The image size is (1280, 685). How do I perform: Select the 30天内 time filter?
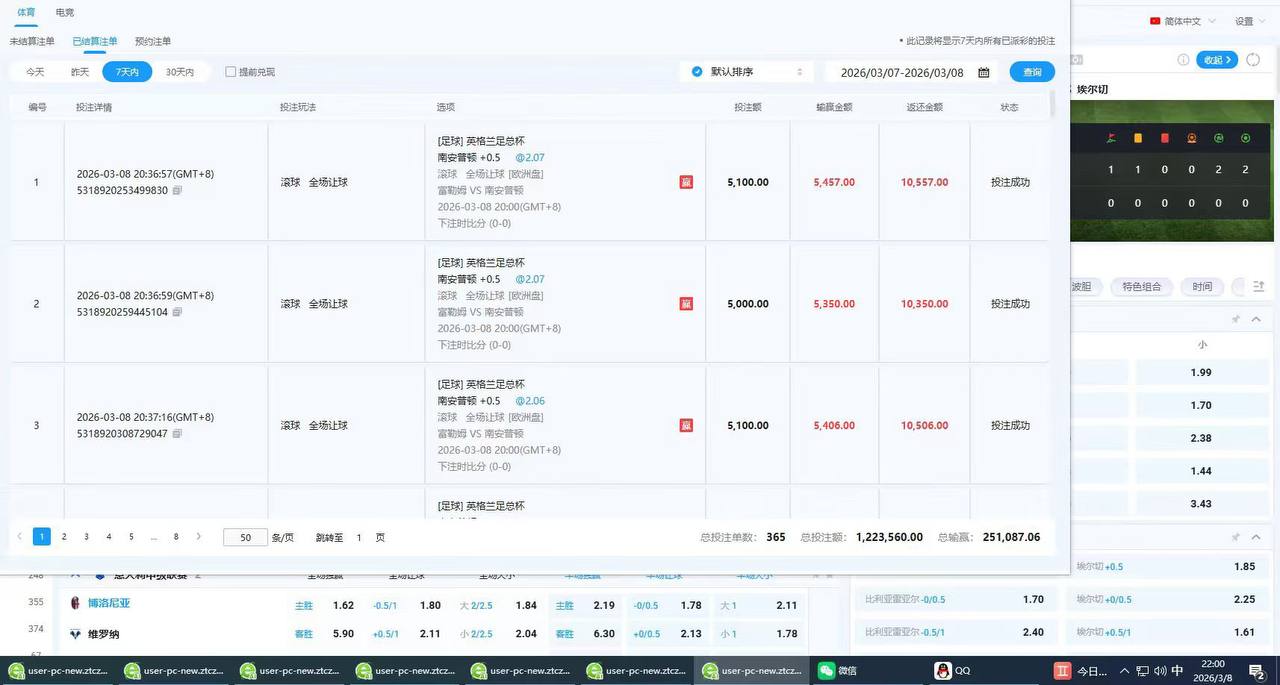click(x=180, y=72)
